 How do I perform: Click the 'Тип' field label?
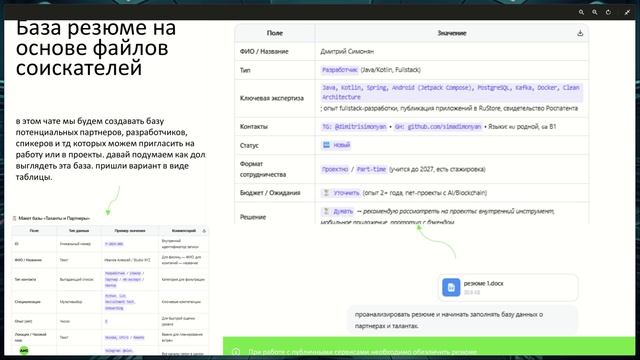(x=245, y=70)
